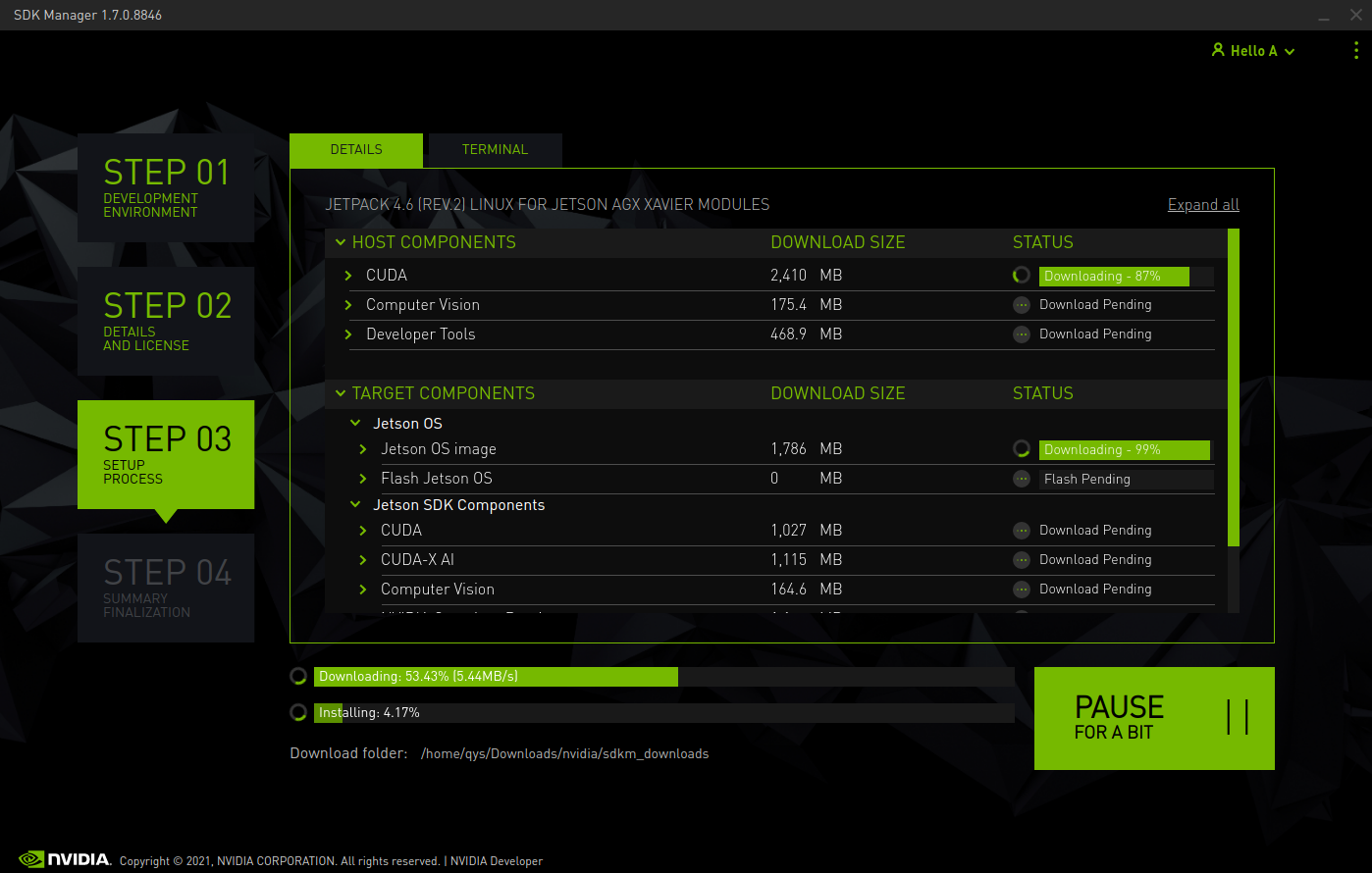Select Step 04 Summary Finalization

pyautogui.click(x=166, y=588)
